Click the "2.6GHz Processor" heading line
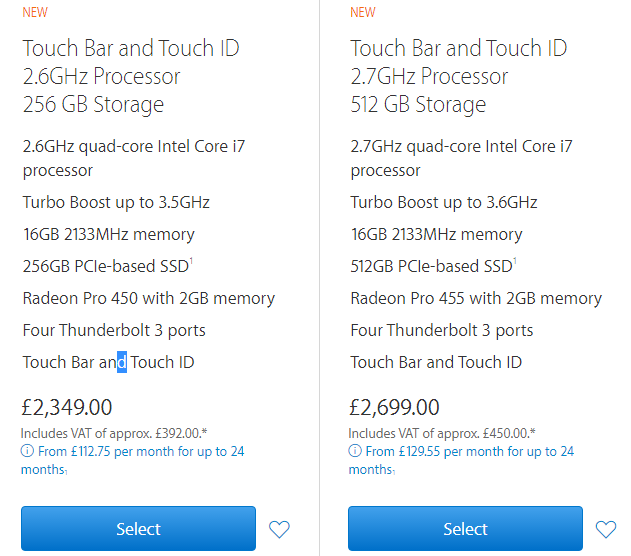 [x=102, y=76]
